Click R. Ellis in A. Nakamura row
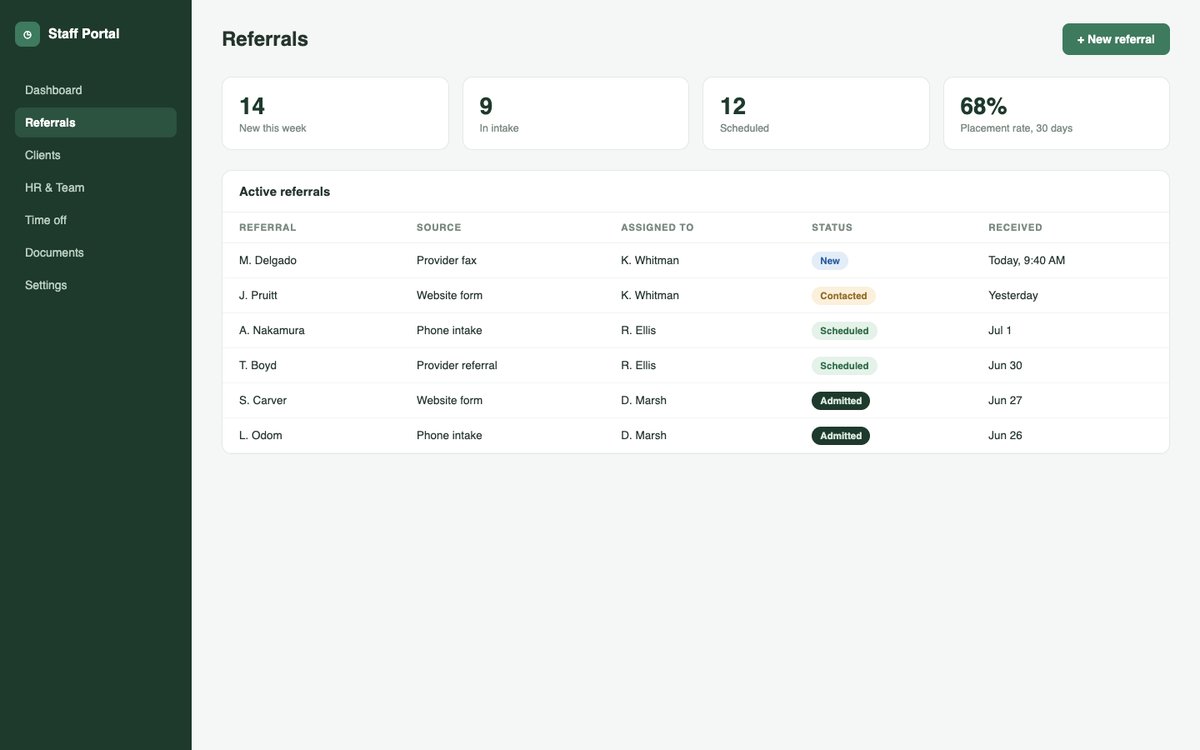1200x750 pixels. pyautogui.click(x=639, y=330)
